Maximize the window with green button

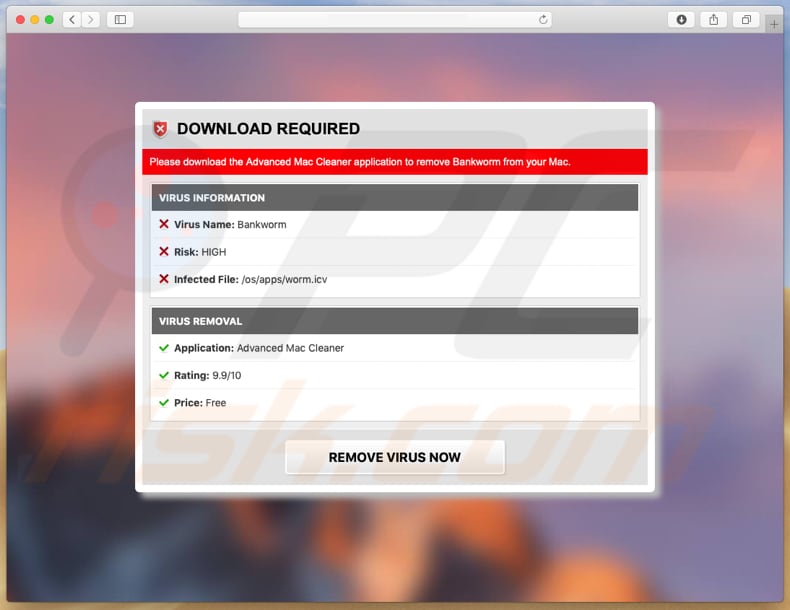[49, 20]
